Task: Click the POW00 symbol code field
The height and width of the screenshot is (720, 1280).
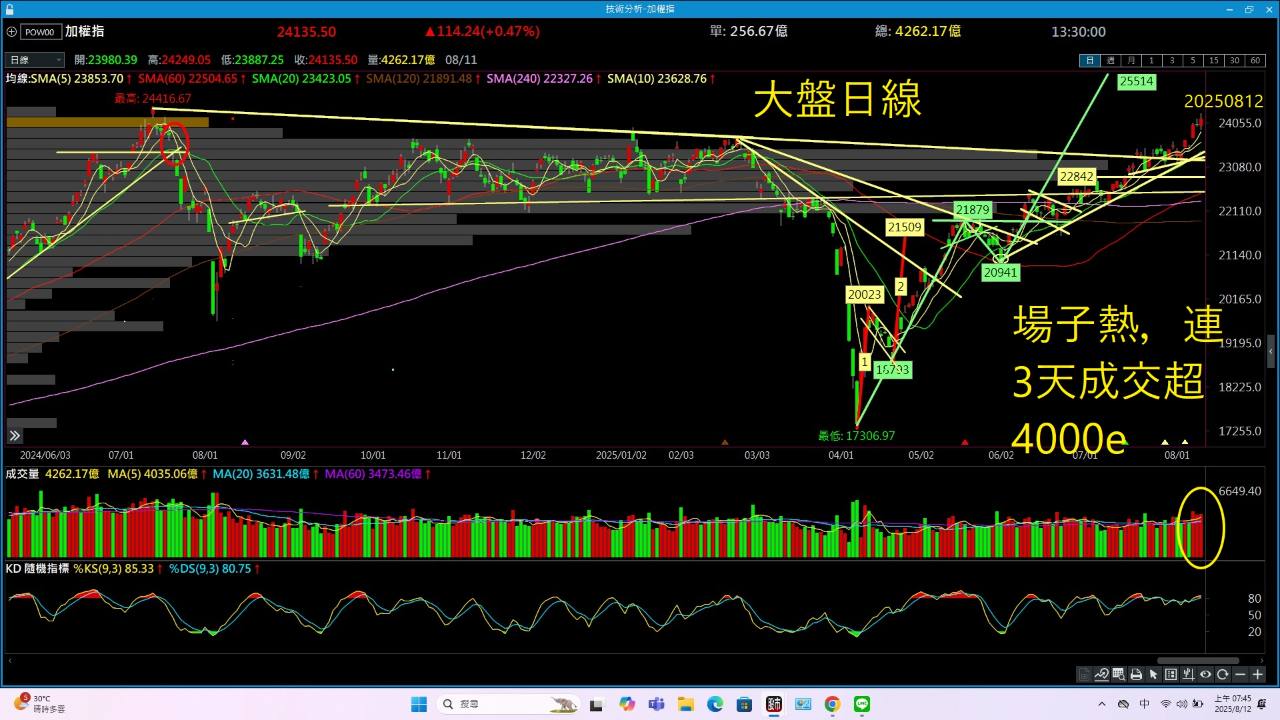Action: pyautogui.click(x=41, y=31)
